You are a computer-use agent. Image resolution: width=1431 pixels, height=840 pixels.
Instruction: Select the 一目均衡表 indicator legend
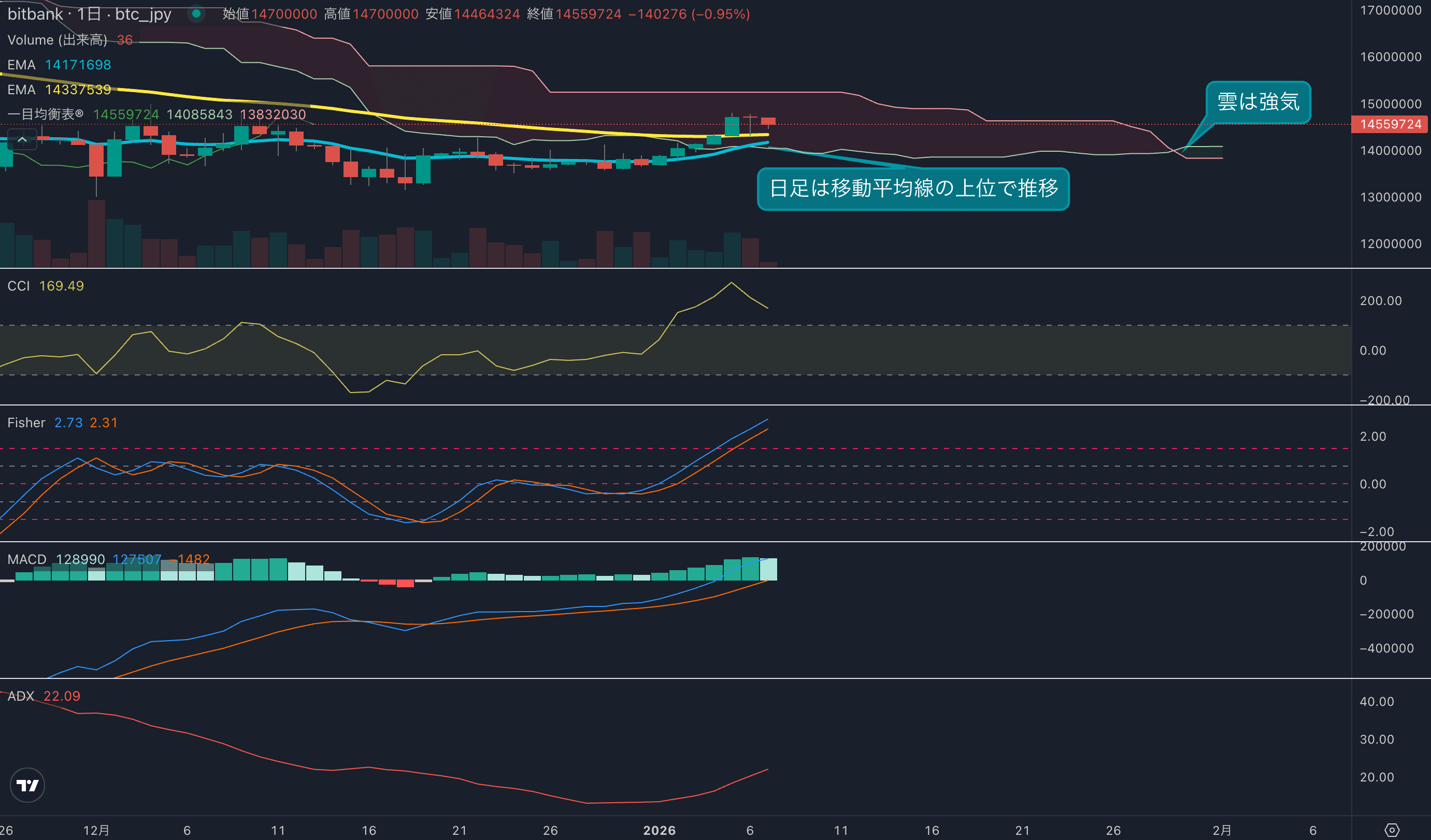pos(46,114)
